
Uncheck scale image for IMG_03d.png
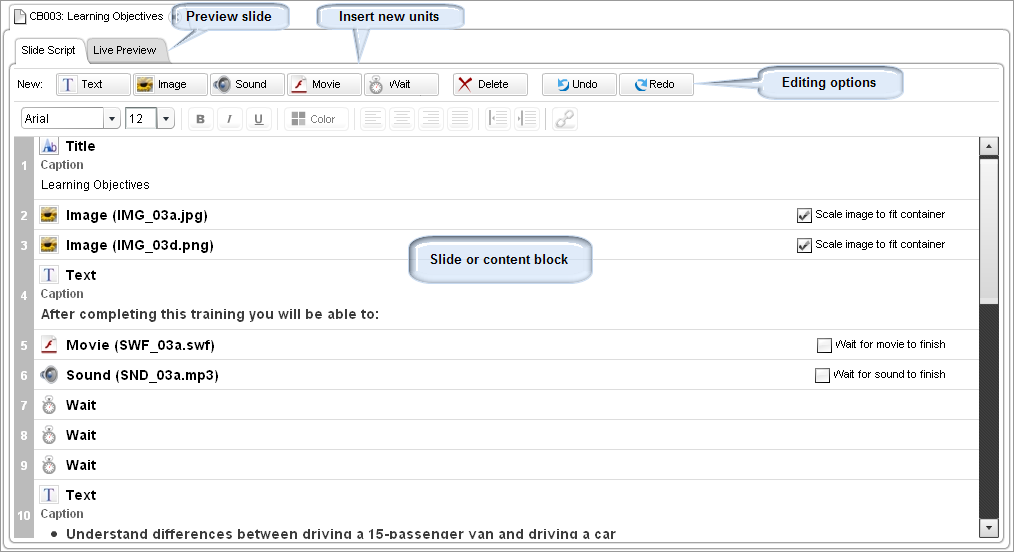pyautogui.click(x=804, y=245)
